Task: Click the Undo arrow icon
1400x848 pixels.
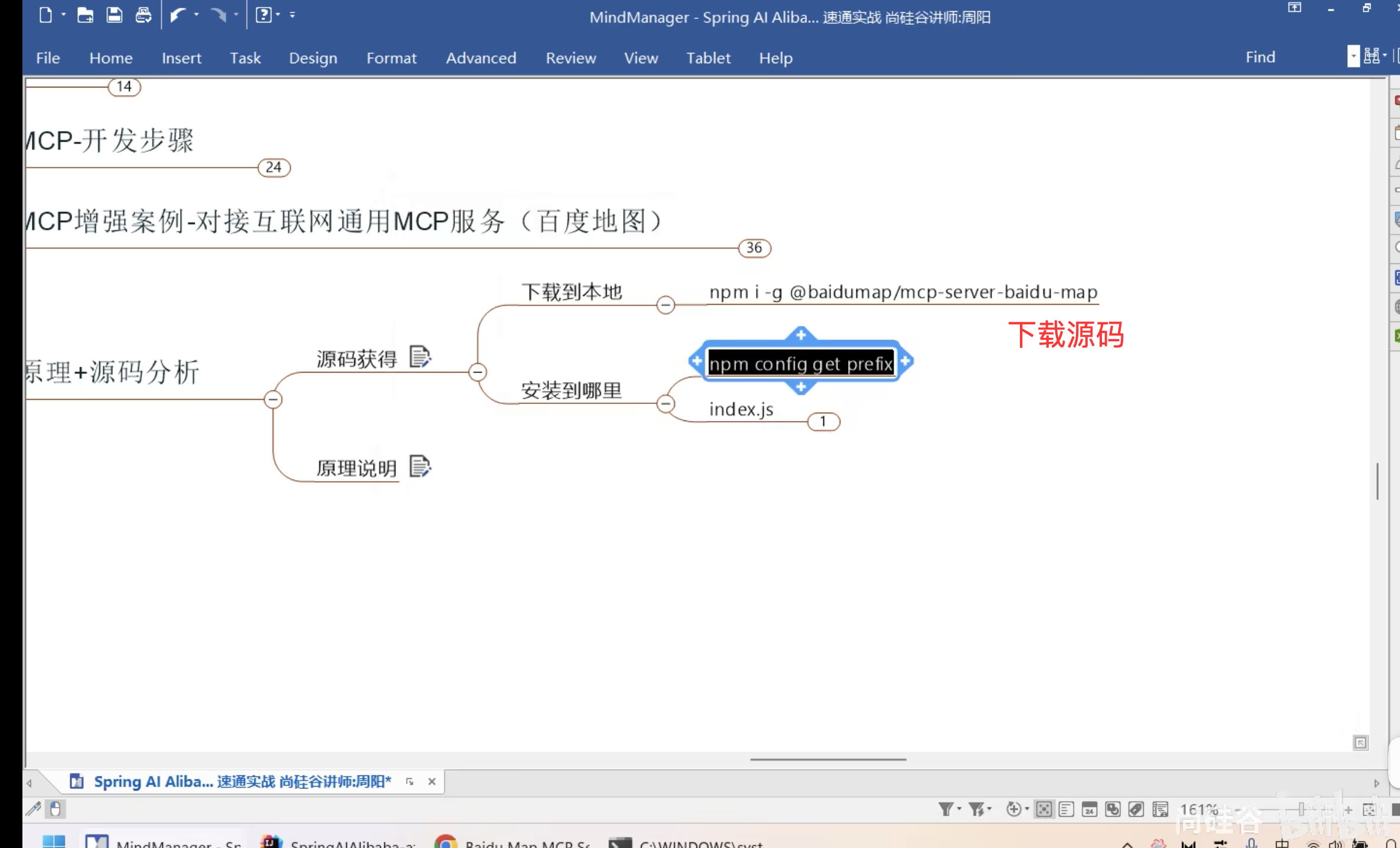Action: 177,15
